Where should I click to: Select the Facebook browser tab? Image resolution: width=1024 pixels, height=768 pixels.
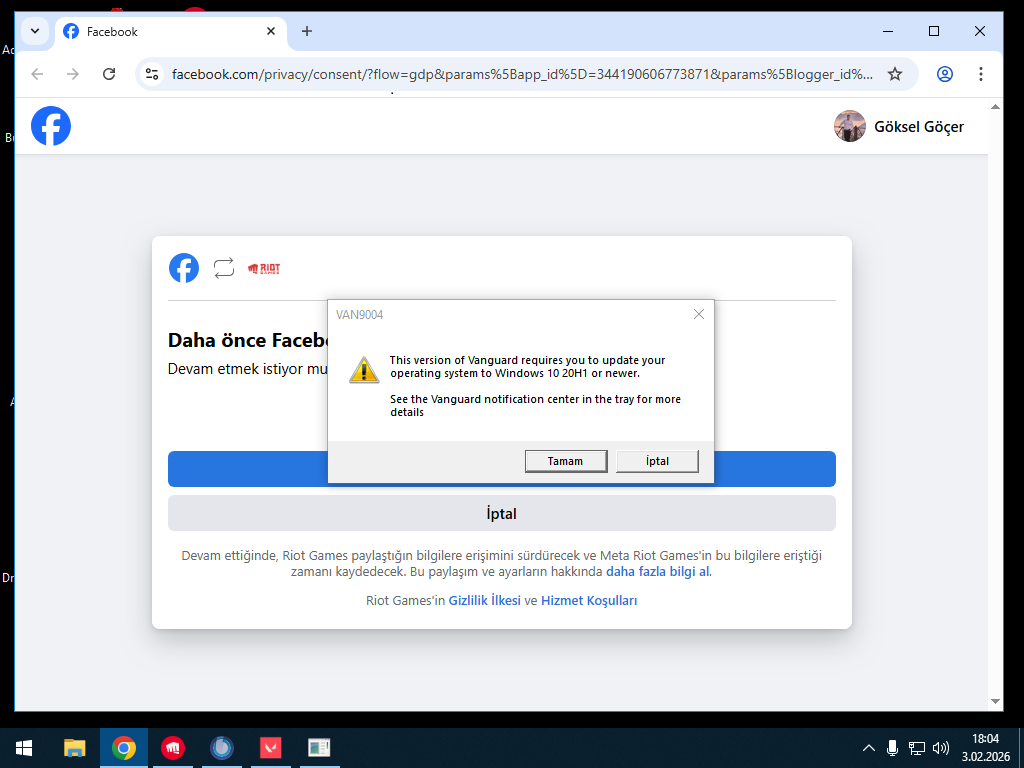click(171, 31)
